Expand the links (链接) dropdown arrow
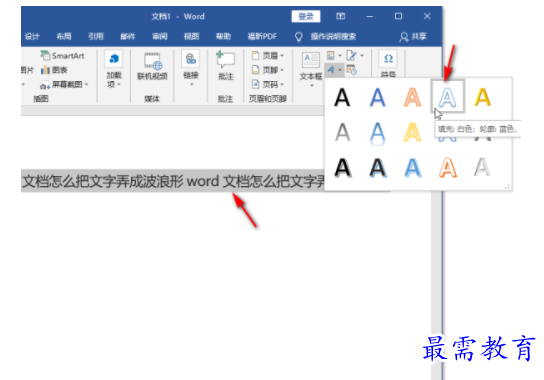Viewport: 544px width, 380px height. coord(192,84)
